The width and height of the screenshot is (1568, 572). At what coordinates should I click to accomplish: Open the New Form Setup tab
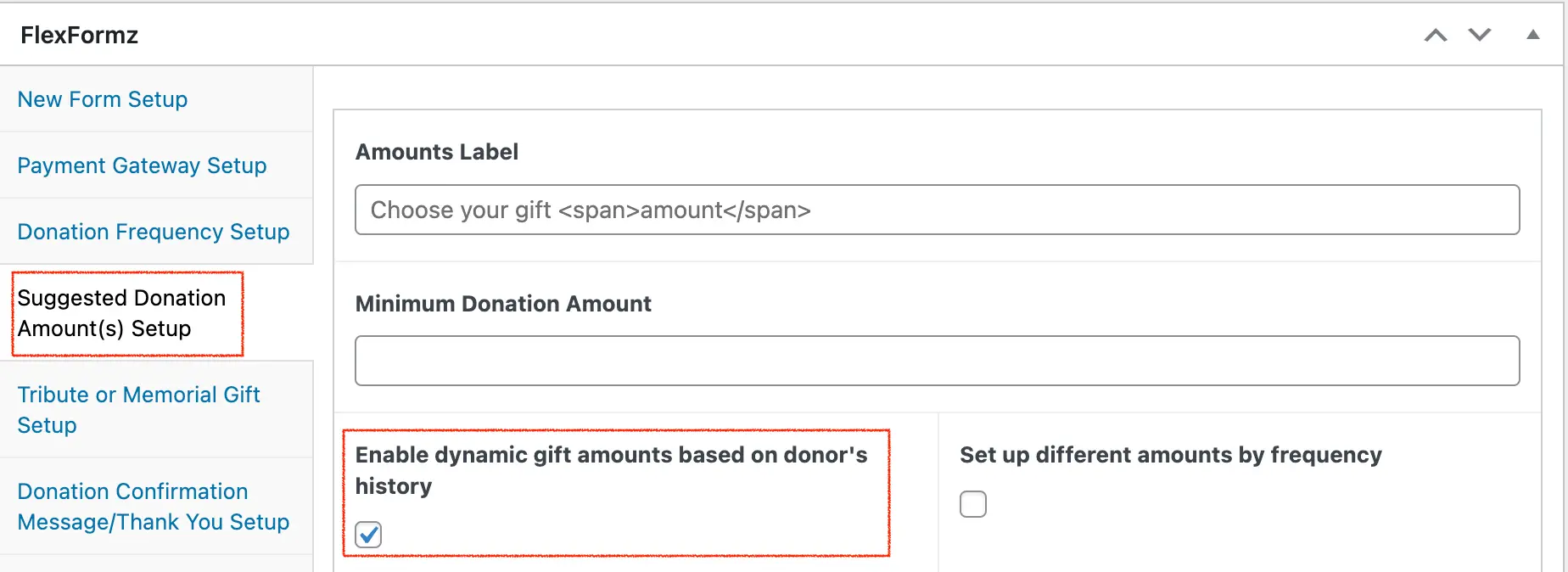103,99
